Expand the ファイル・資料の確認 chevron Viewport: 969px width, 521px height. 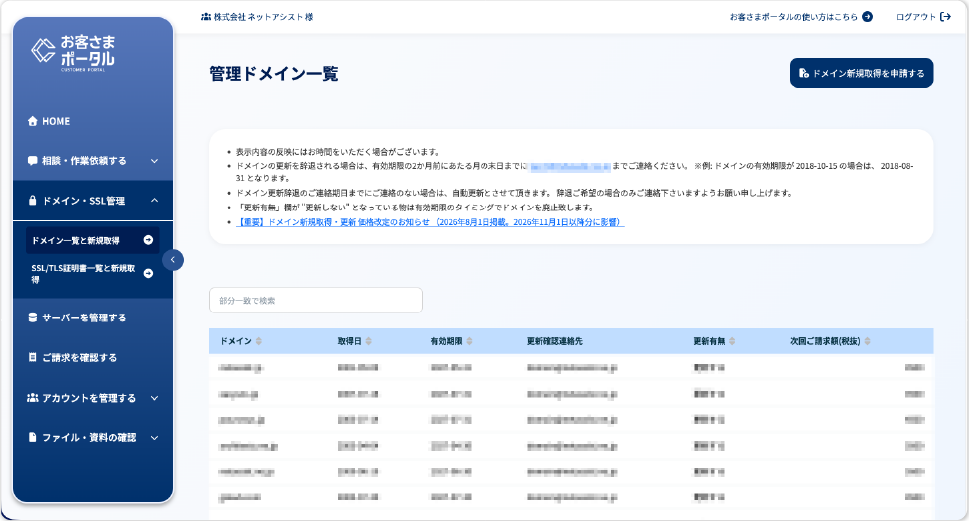(154, 438)
